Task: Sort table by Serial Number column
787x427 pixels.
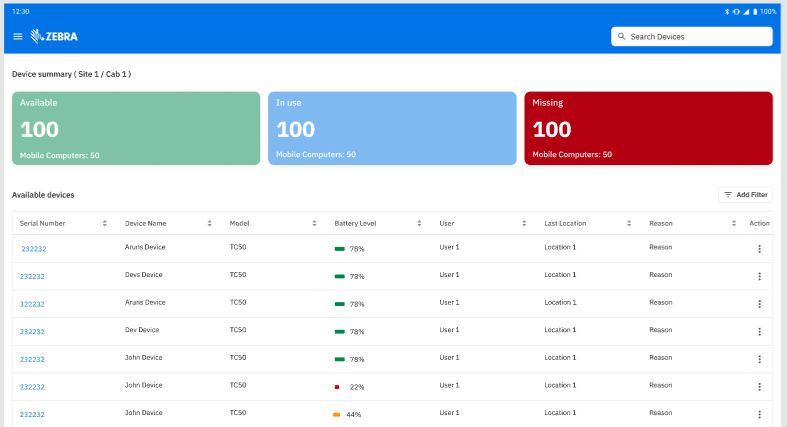Action: tap(104, 223)
